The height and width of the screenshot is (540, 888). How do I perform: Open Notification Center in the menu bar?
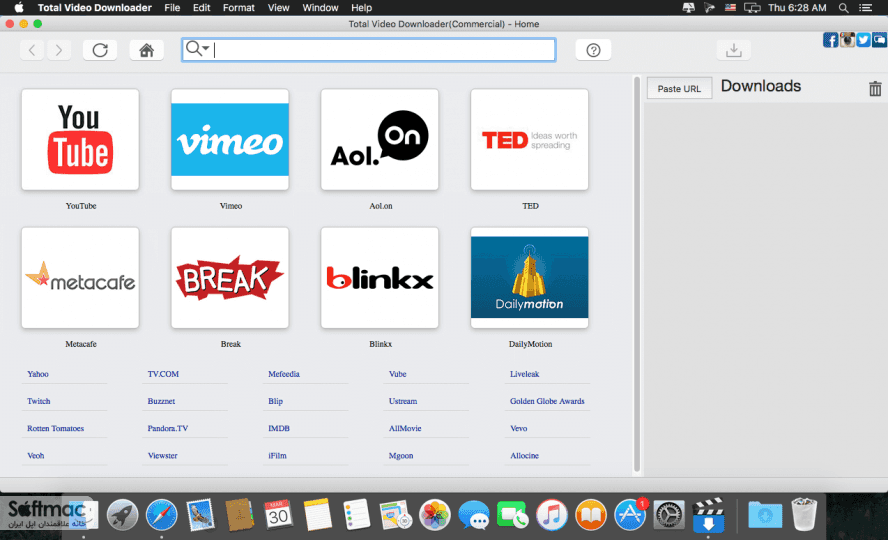865,7
